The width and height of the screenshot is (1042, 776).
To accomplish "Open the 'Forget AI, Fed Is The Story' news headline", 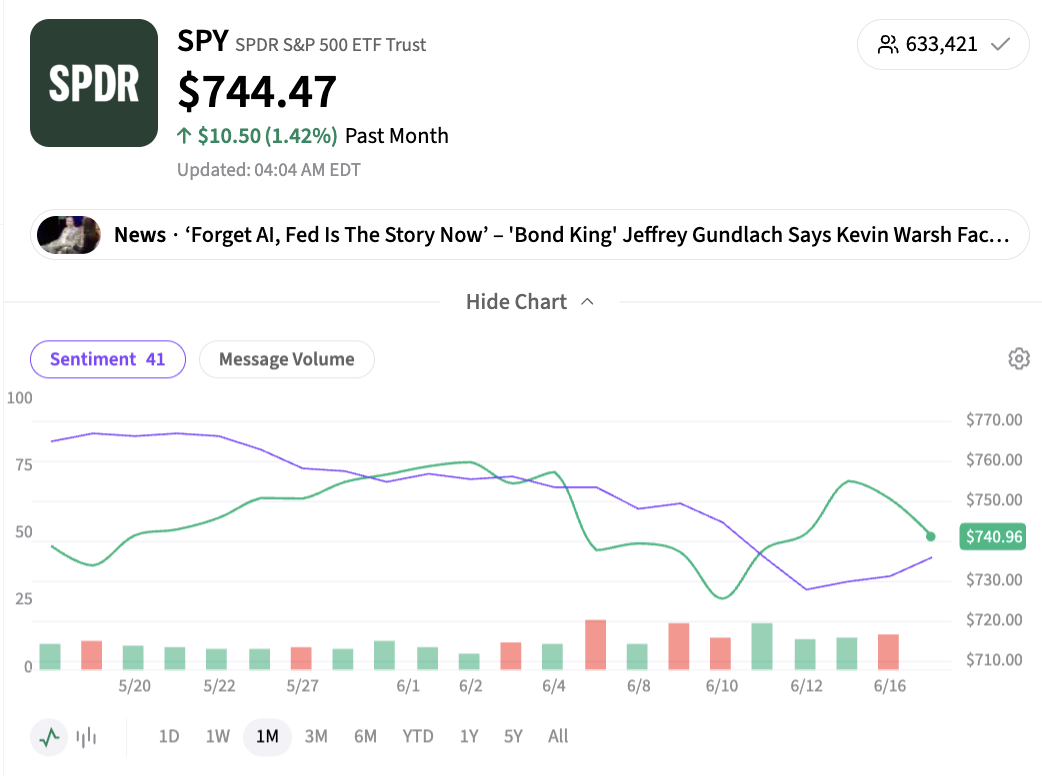I will click(562, 235).
